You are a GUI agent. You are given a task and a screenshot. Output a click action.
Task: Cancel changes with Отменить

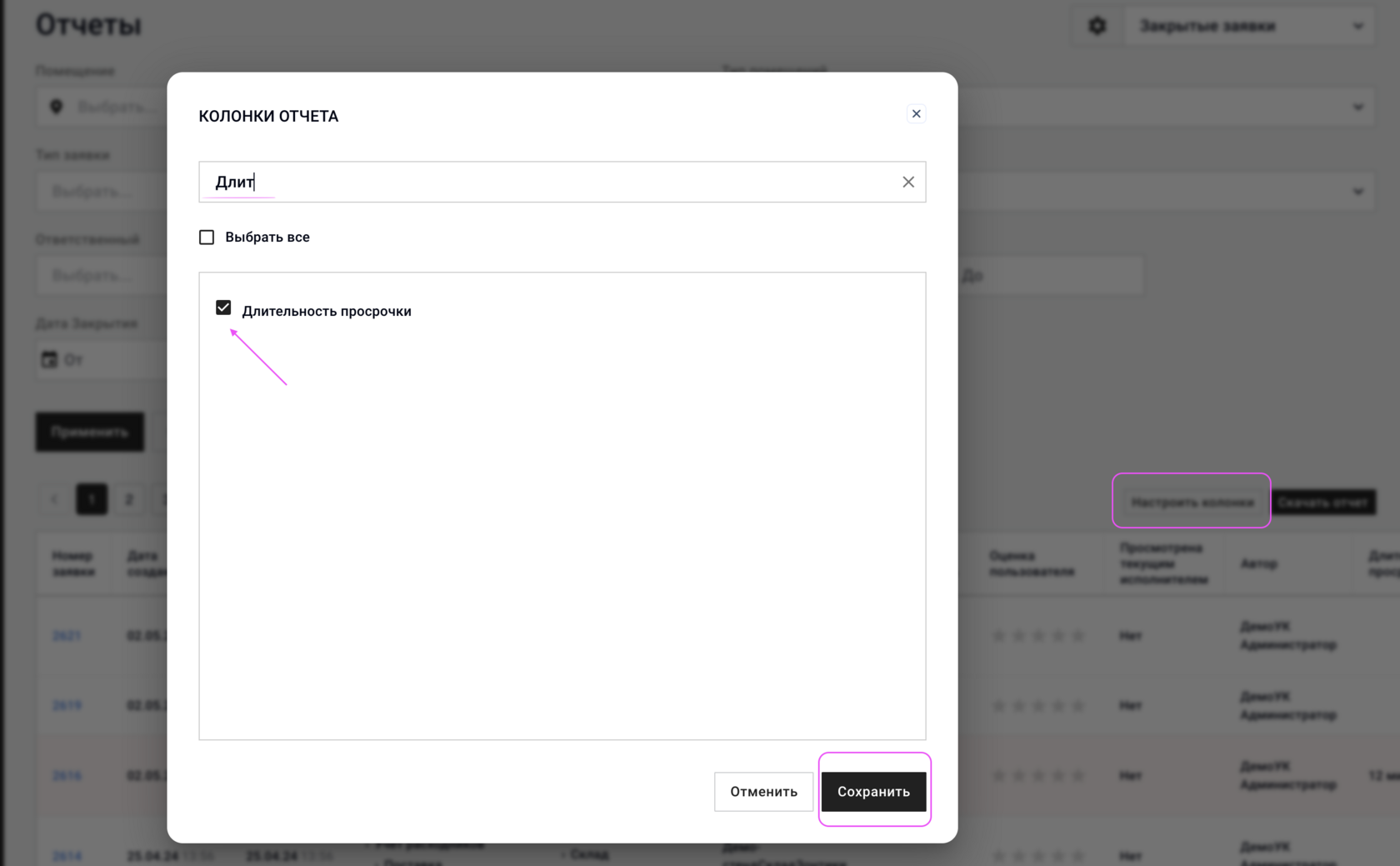pos(763,792)
